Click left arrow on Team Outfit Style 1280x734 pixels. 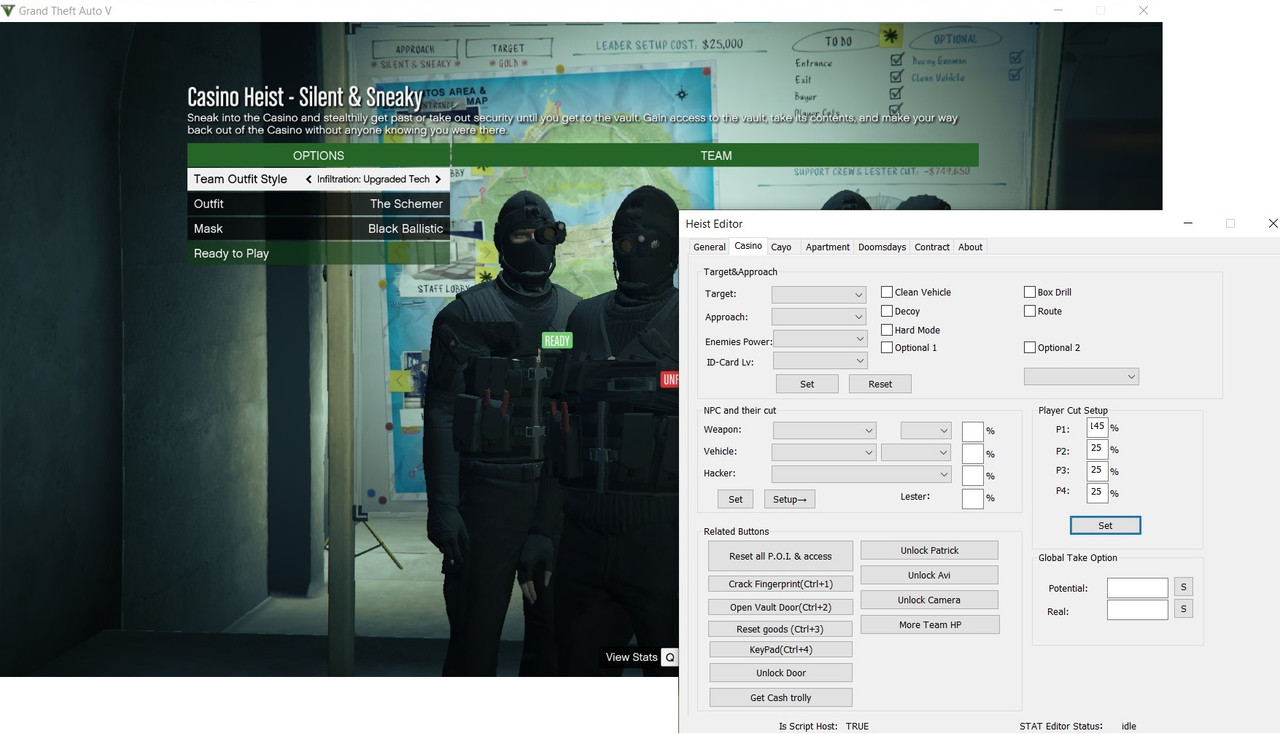(309, 179)
